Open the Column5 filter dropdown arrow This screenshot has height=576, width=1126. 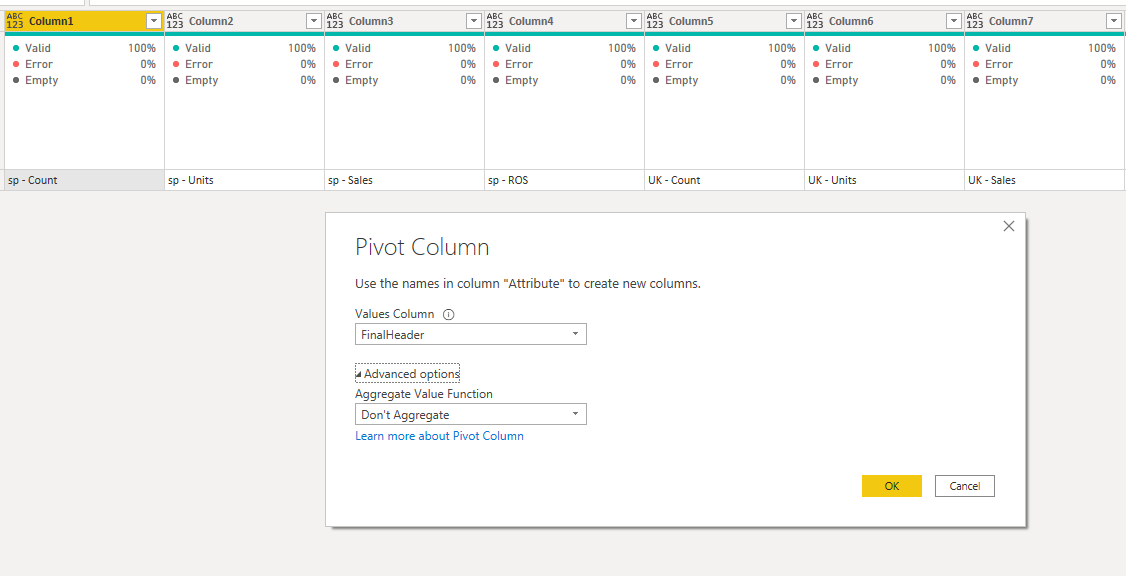794,22
